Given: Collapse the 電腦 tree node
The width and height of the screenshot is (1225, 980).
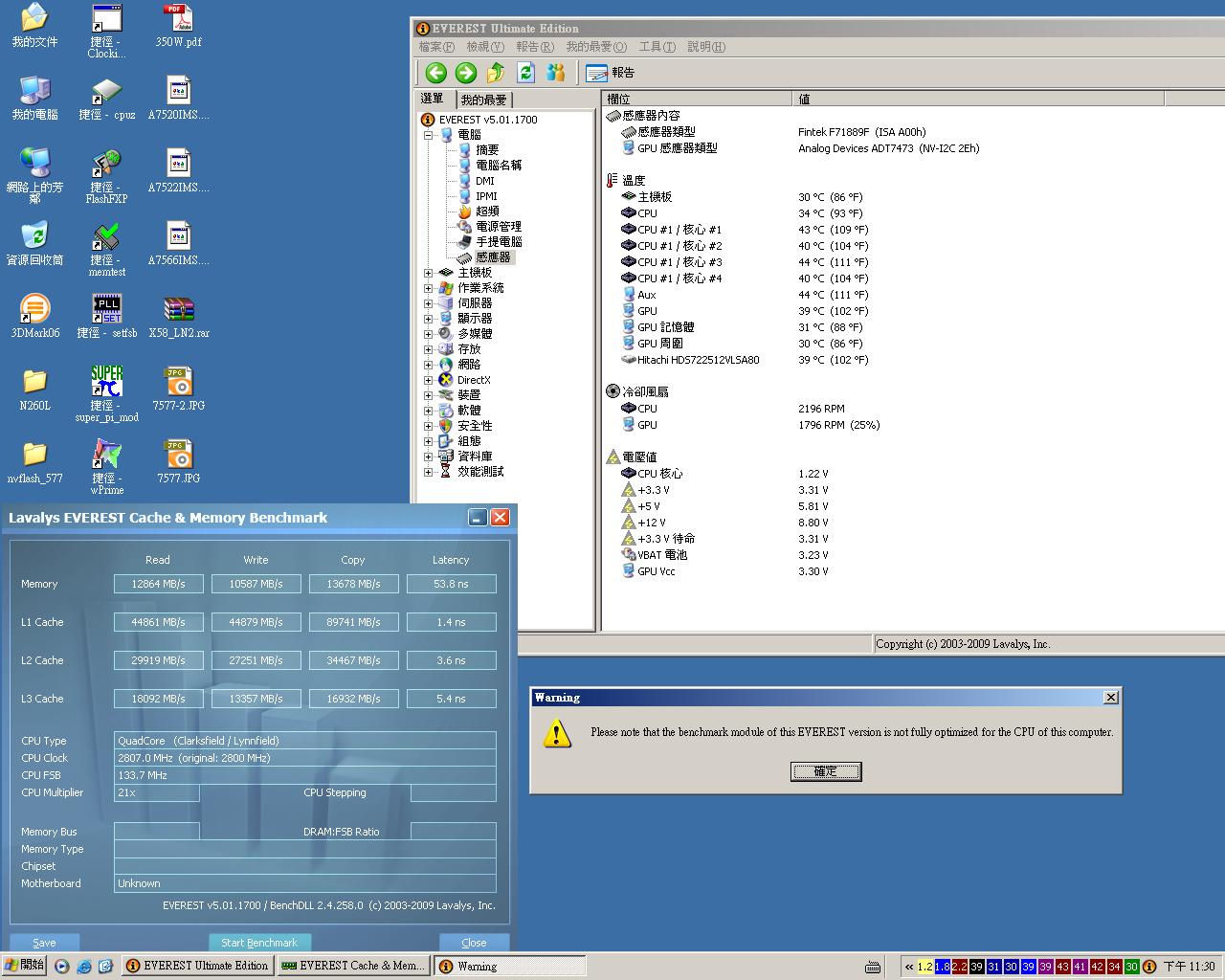Looking at the screenshot, I should click(x=429, y=135).
